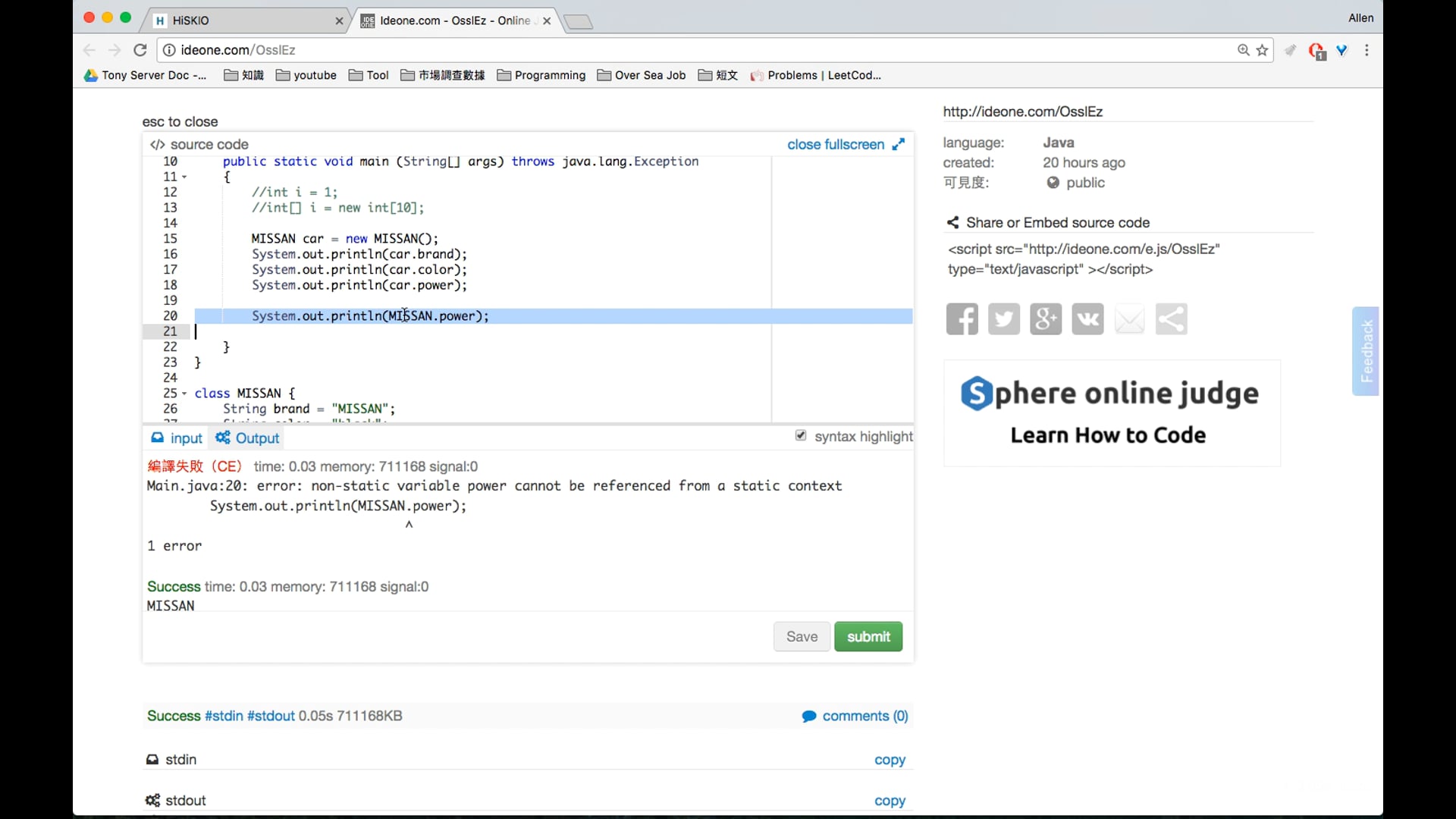
Task: Reload the ideone page
Action: [140, 50]
